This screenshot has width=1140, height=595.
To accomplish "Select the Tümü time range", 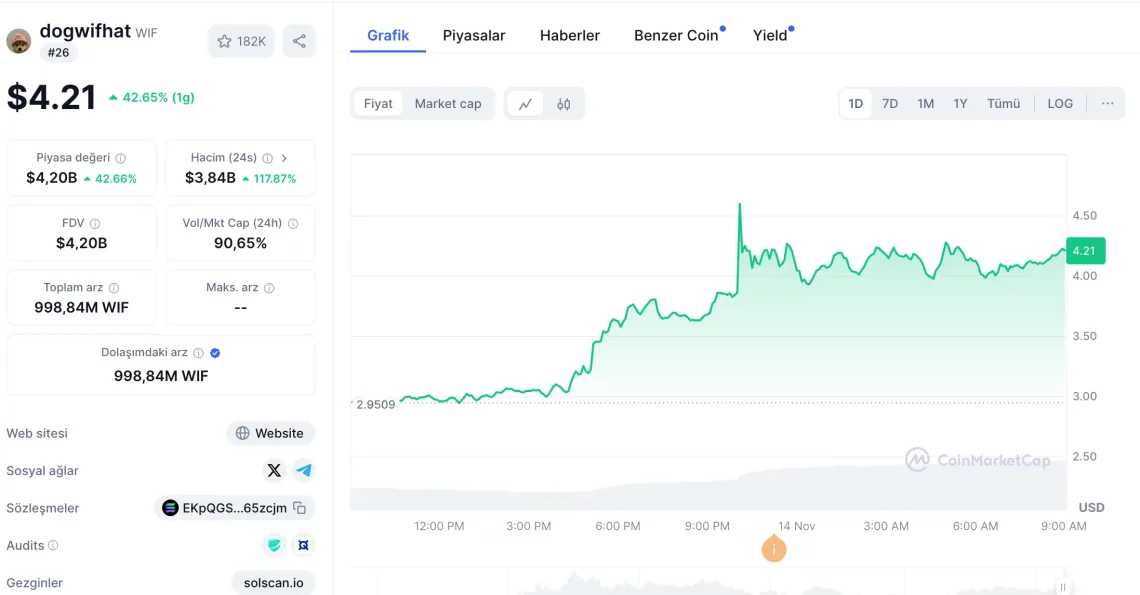I will tap(1003, 104).
